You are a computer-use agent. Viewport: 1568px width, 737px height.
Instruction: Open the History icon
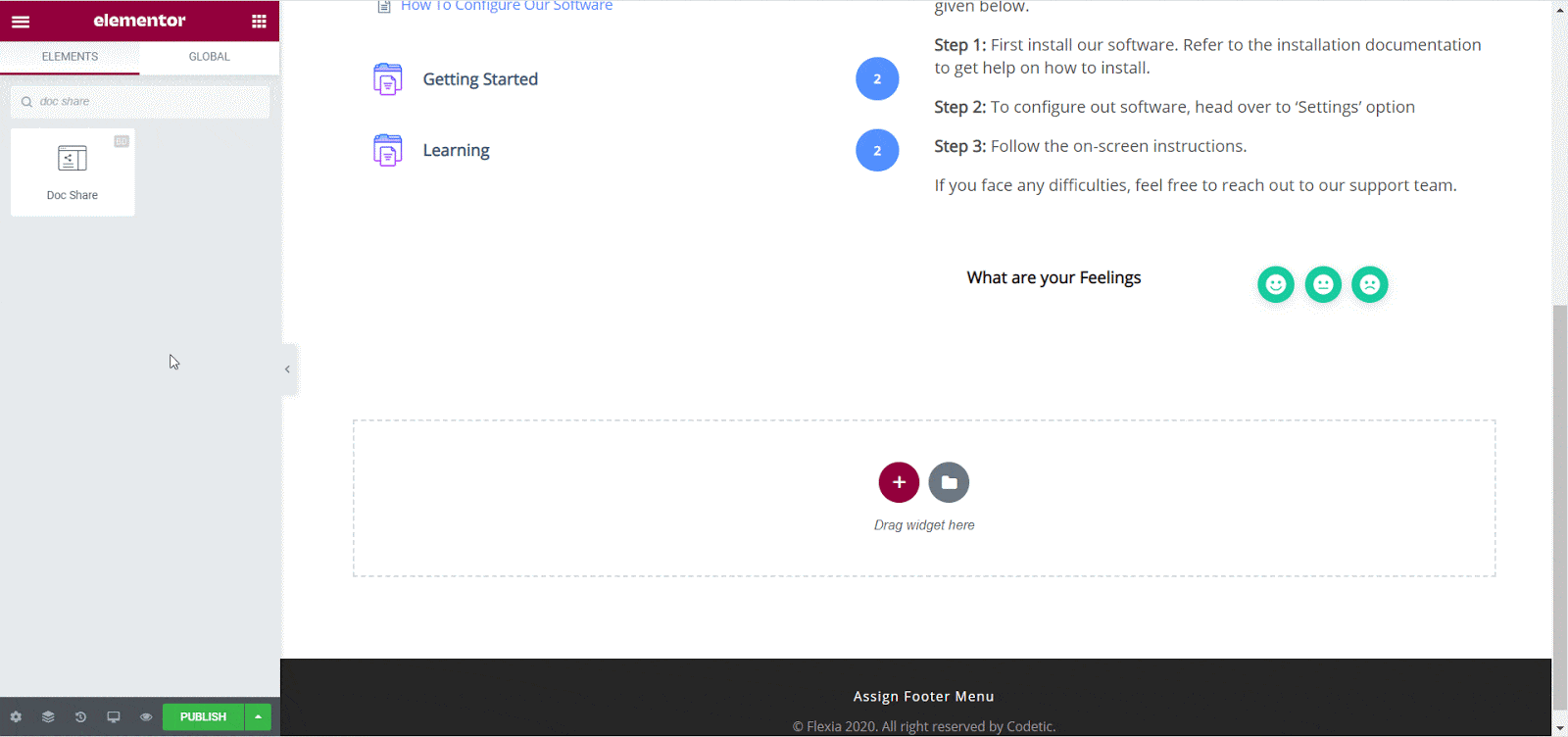click(x=80, y=717)
